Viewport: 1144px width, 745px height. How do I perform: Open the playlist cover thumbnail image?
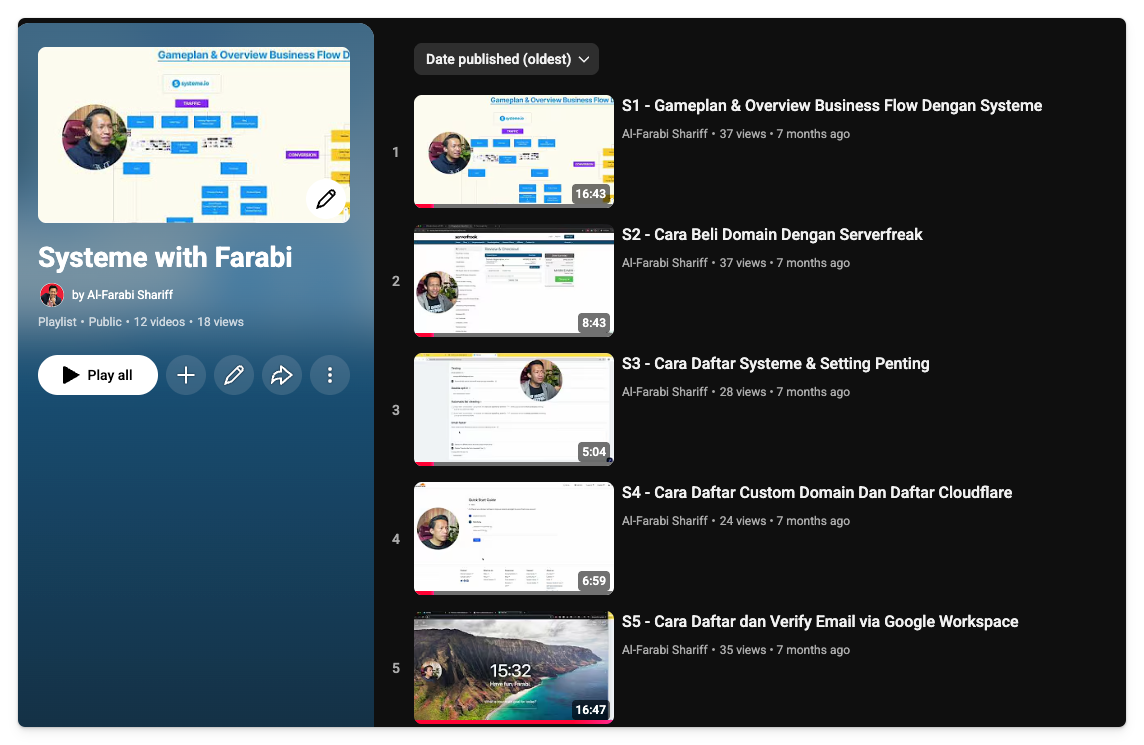click(194, 135)
